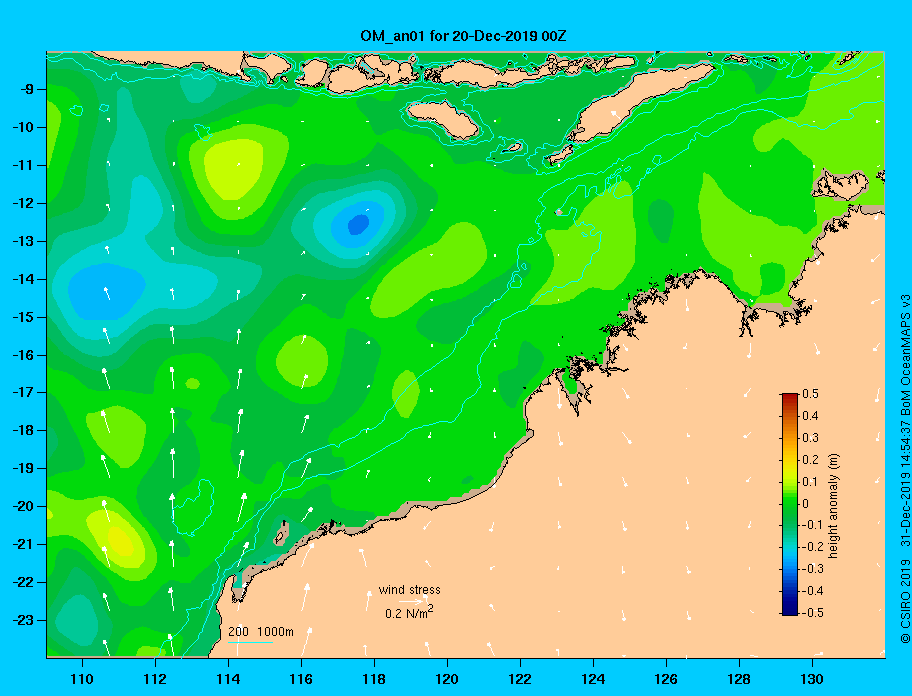Click the colorbar tick label '0.2'

(810, 459)
